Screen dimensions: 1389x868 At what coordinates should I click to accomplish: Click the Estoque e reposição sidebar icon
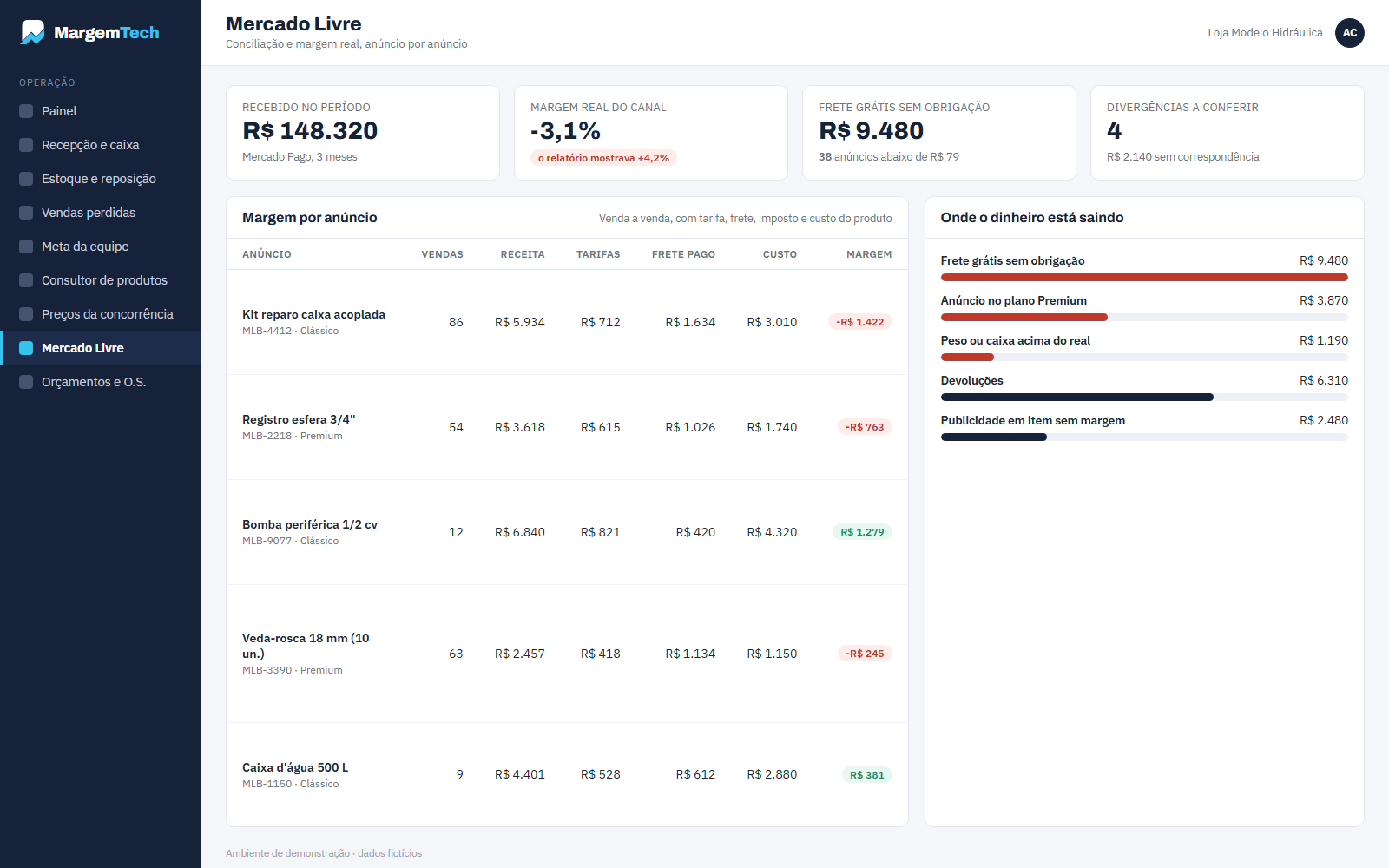tap(26, 179)
